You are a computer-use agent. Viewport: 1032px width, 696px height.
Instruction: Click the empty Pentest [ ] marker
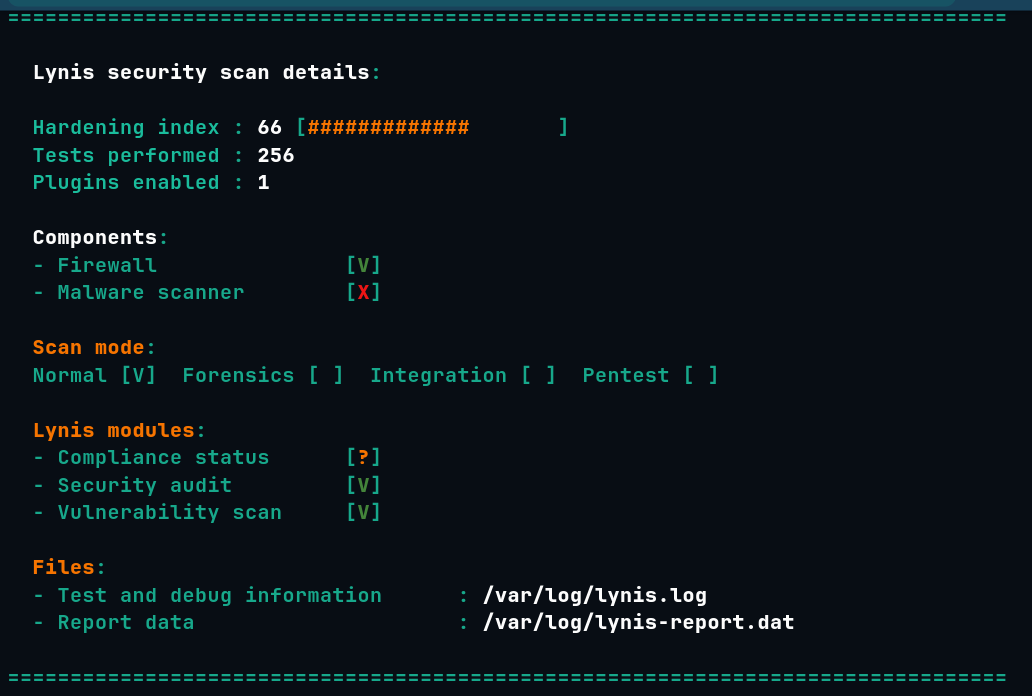click(701, 375)
